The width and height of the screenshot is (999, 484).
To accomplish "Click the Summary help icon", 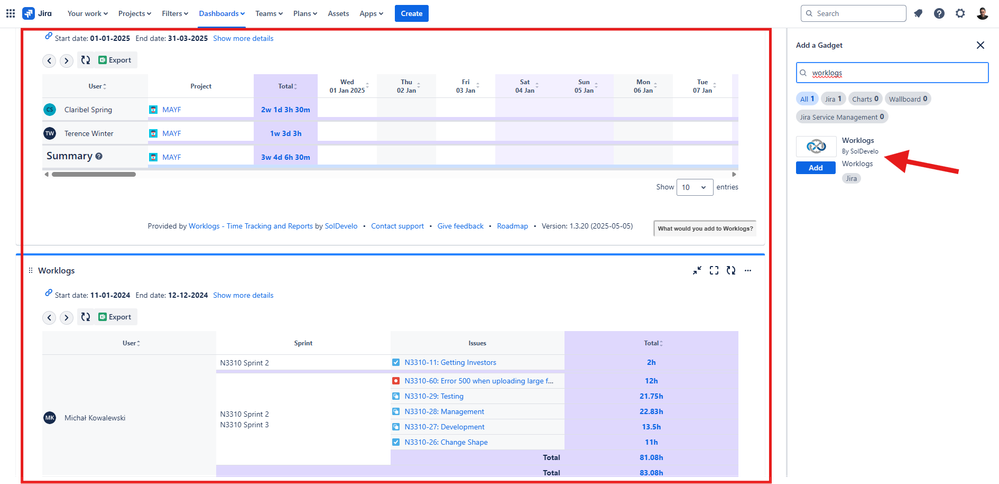I will [x=99, y=156].
